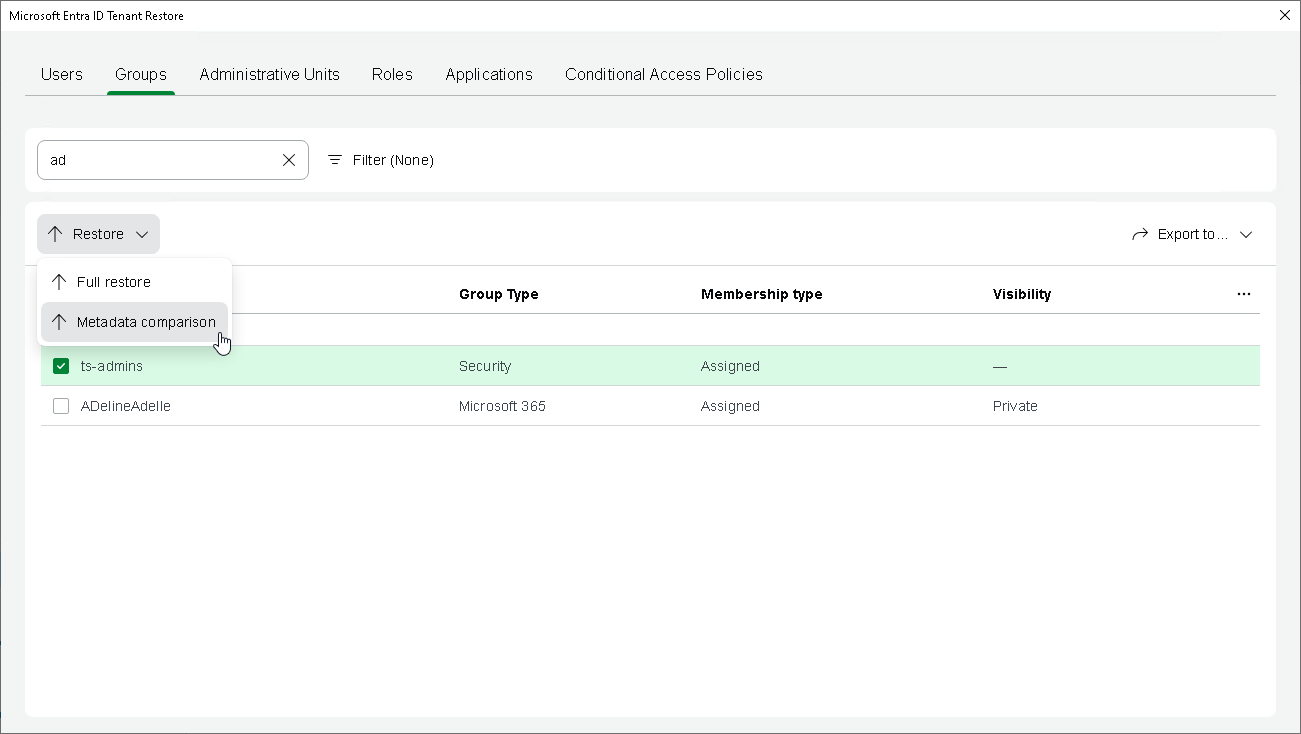
Task: Select Full restore menu option
Action: coord(114,282)
